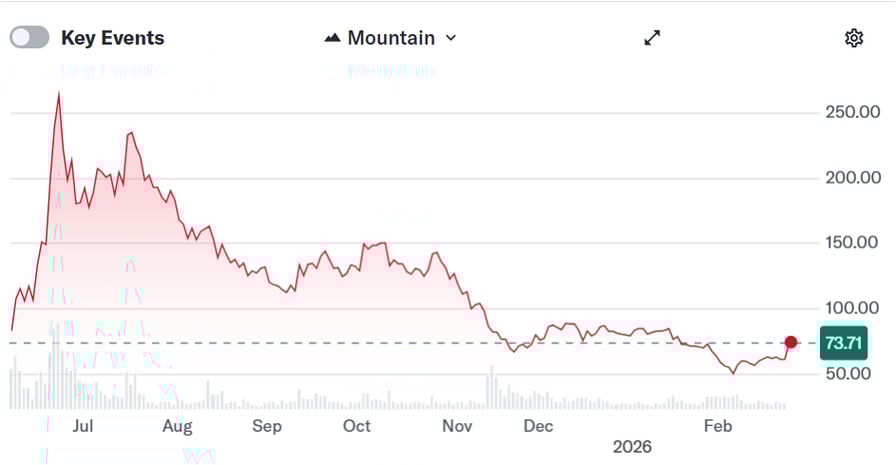Select the Oct label on time axis
Screen dimensions: 896x465
point(357,426)
